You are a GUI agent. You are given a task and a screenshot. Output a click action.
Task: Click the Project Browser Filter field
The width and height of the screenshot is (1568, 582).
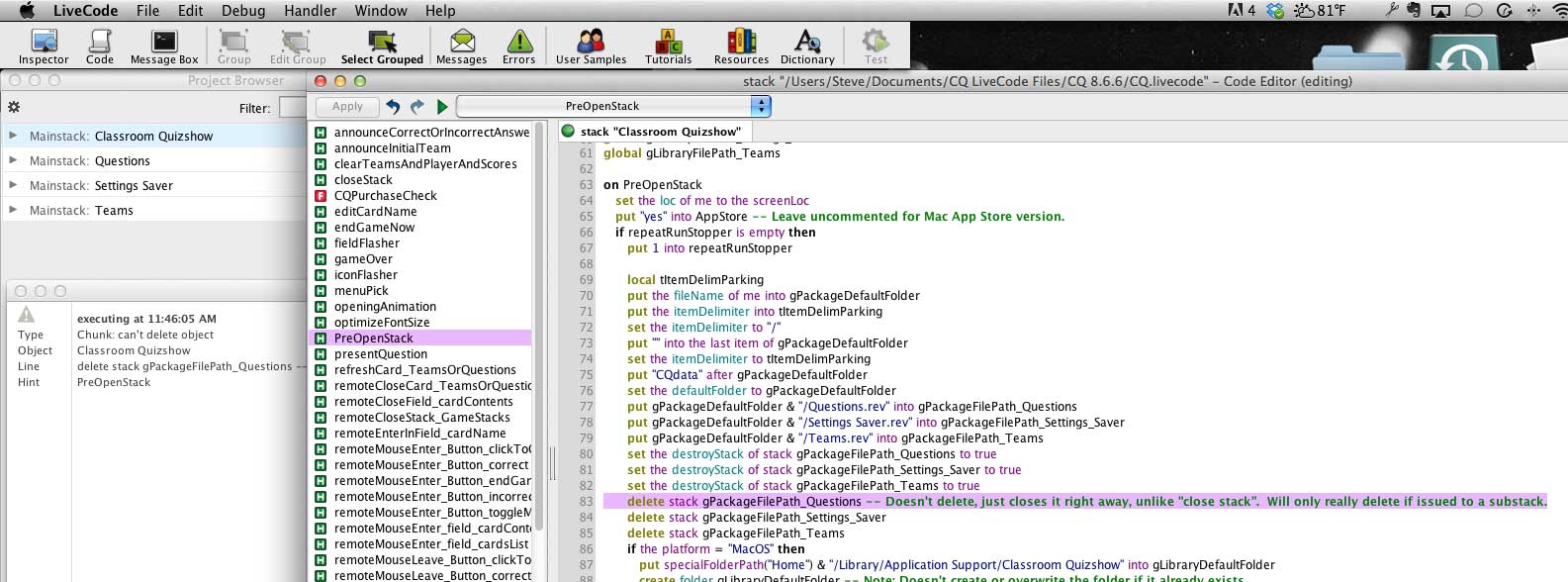click(x=293, y=108)
